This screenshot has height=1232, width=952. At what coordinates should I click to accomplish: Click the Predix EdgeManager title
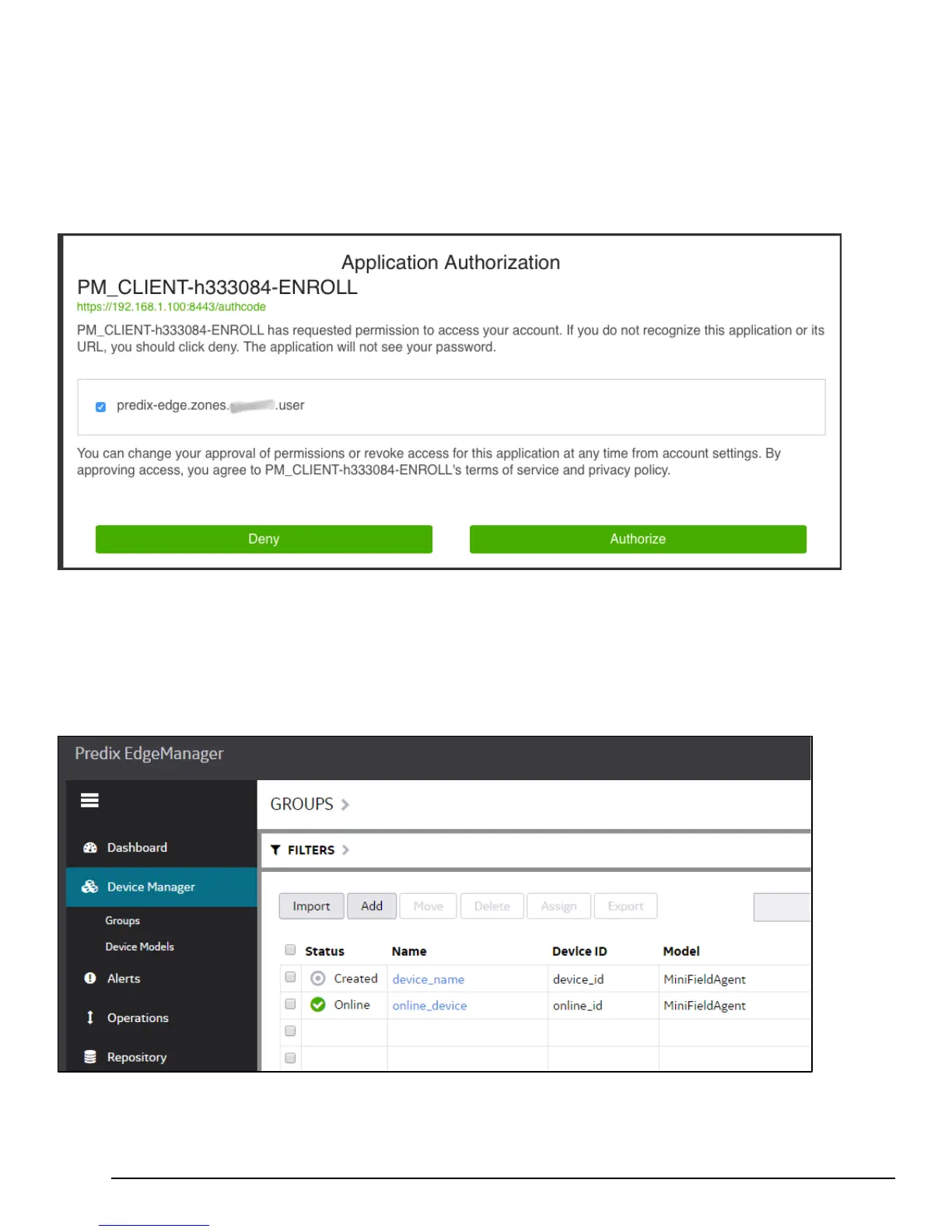click(149, 754)
